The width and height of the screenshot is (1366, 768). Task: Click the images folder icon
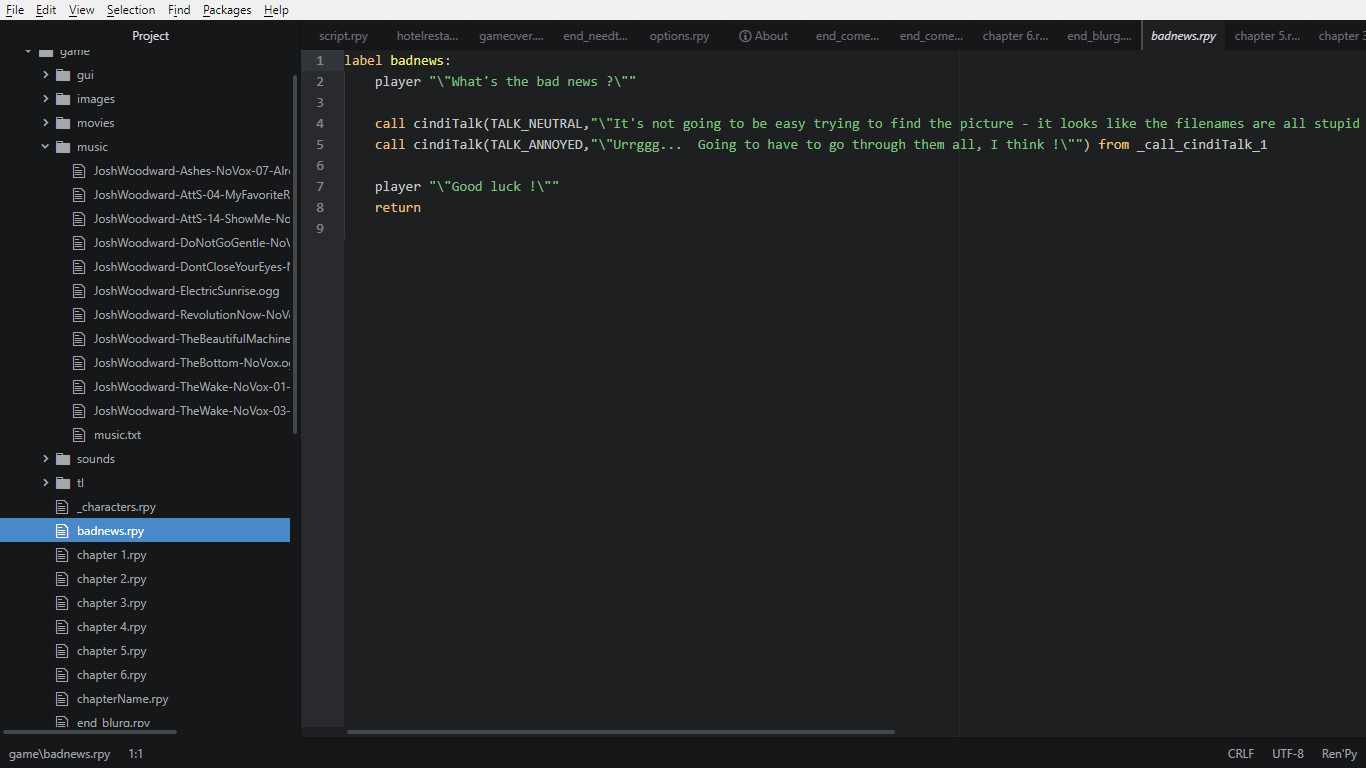tap(62, 98)
